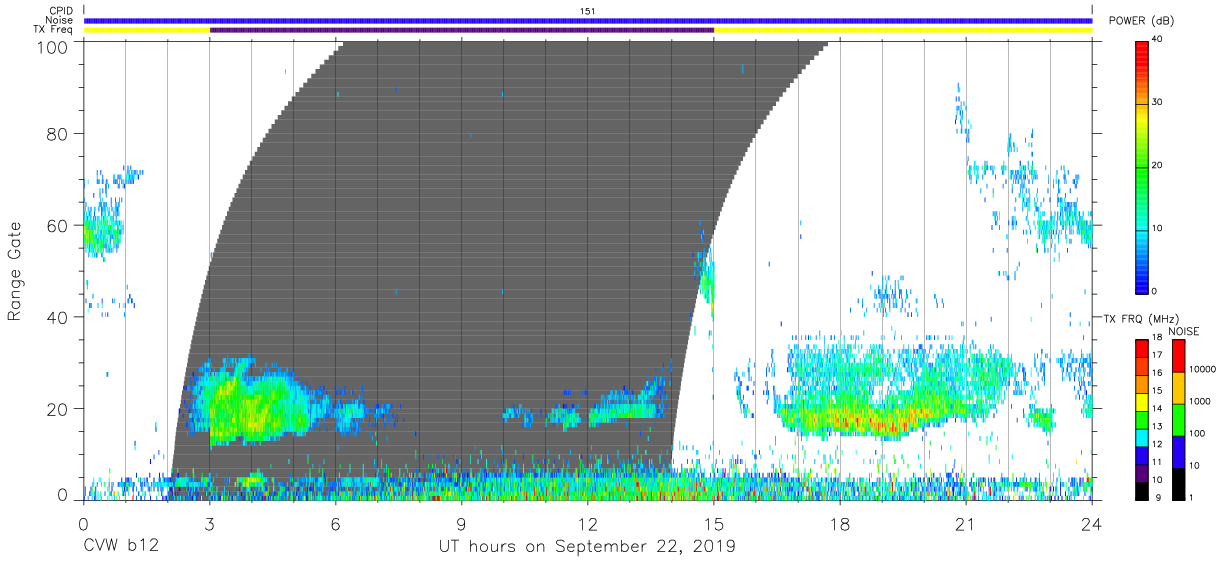Click the 12 hour tick on the UT axis

click(588, 522)
